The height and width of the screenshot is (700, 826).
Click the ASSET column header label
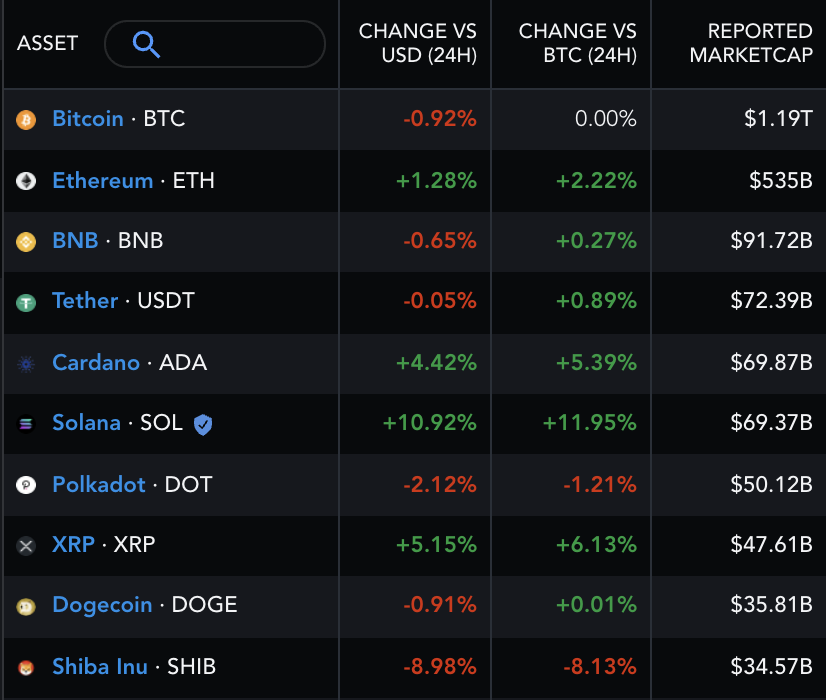tap(47, 43)
